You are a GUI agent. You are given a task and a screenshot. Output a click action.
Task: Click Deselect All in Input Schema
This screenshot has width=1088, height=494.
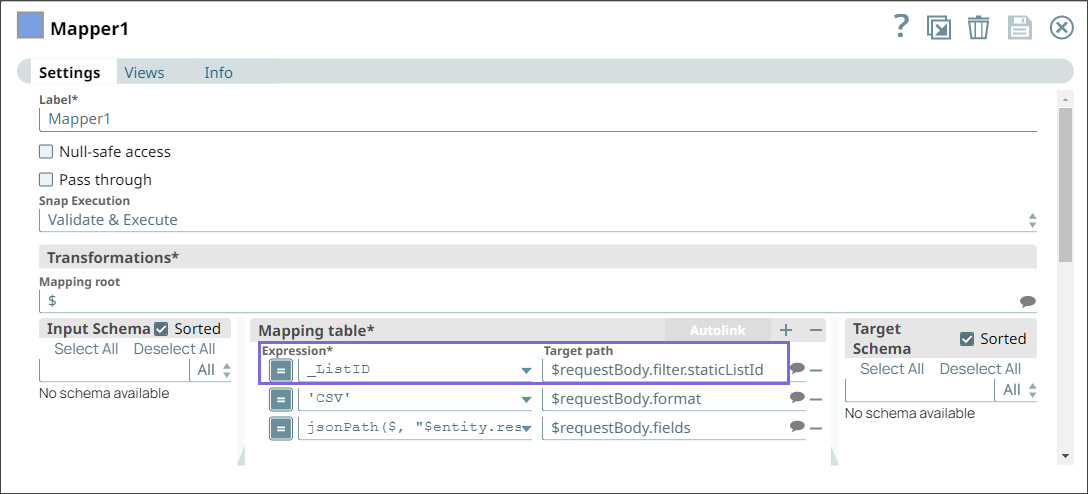coord(174,349)
